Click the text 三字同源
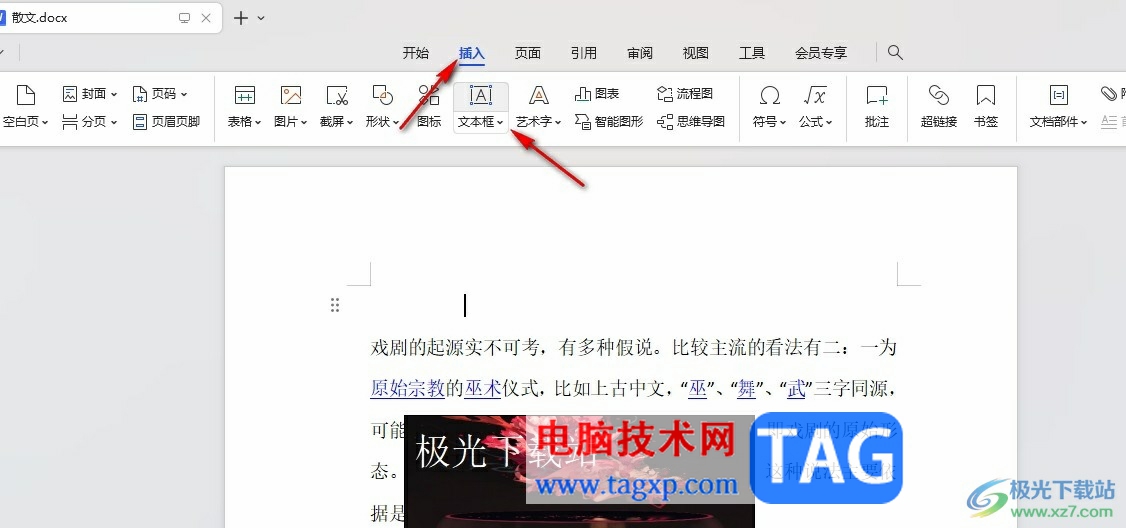Image resolution: width=1126 pixels, height=528 pixels. click(850, 389)
